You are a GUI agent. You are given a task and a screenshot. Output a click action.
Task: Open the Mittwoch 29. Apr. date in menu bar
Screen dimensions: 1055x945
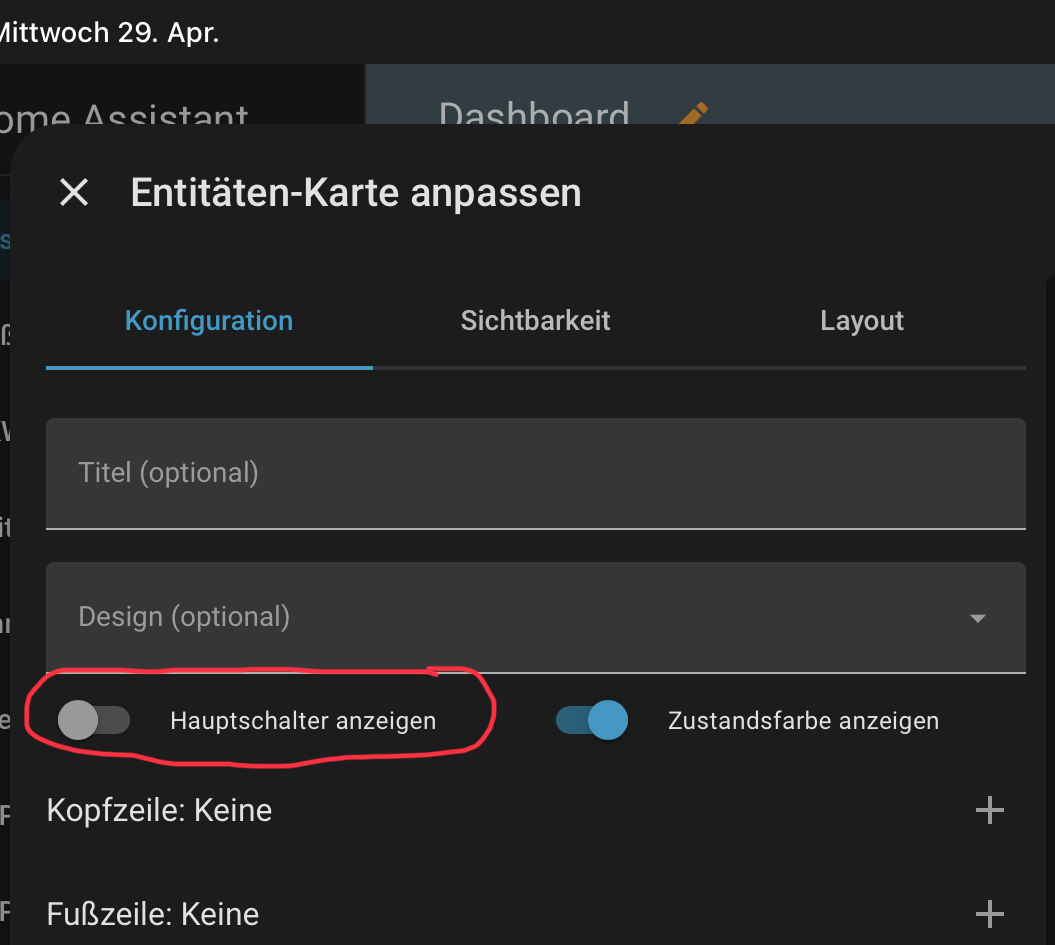point(108,32)
